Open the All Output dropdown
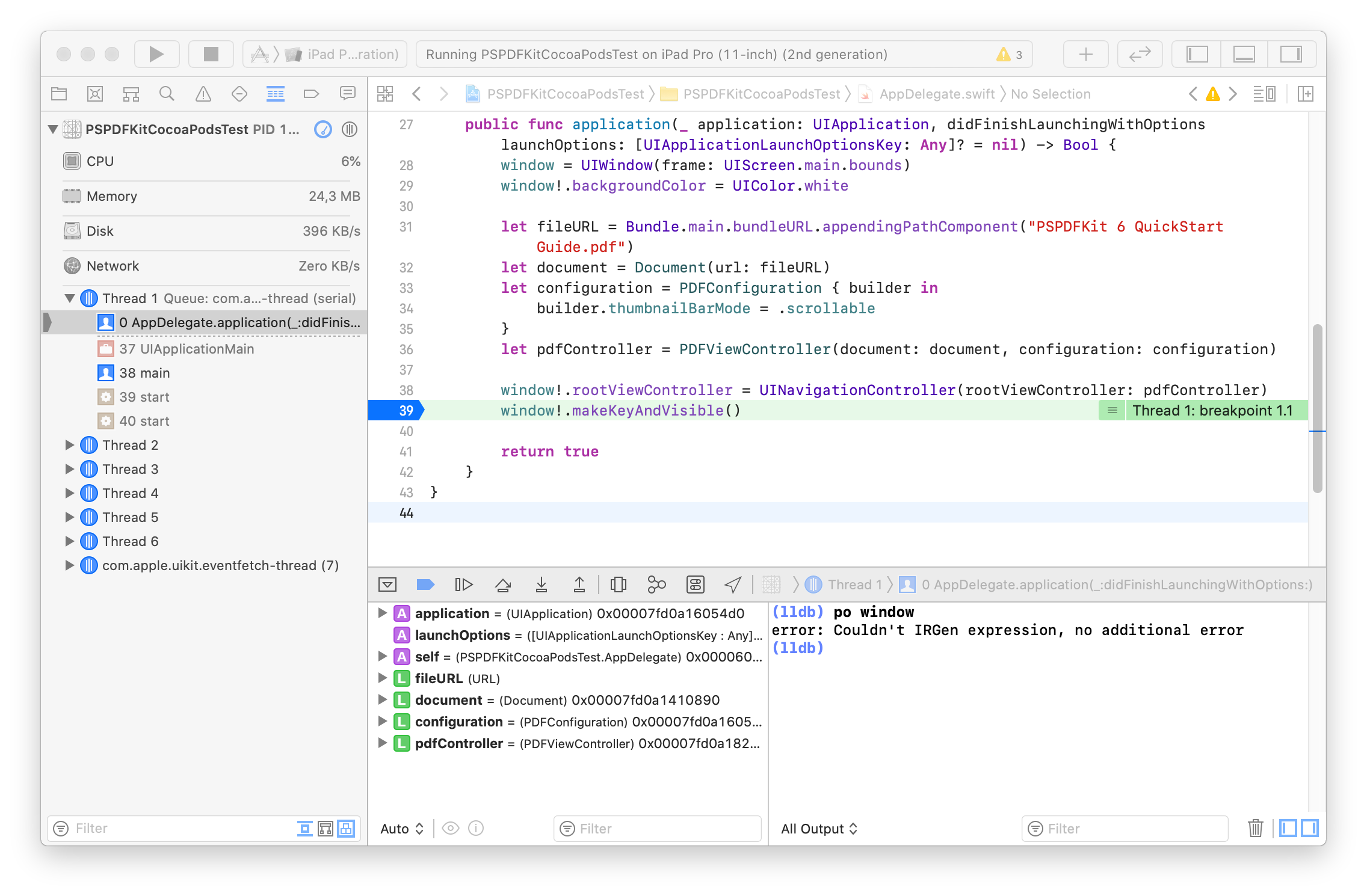The width and height of the screenshot is (1367, 896). tap(818, 829)
